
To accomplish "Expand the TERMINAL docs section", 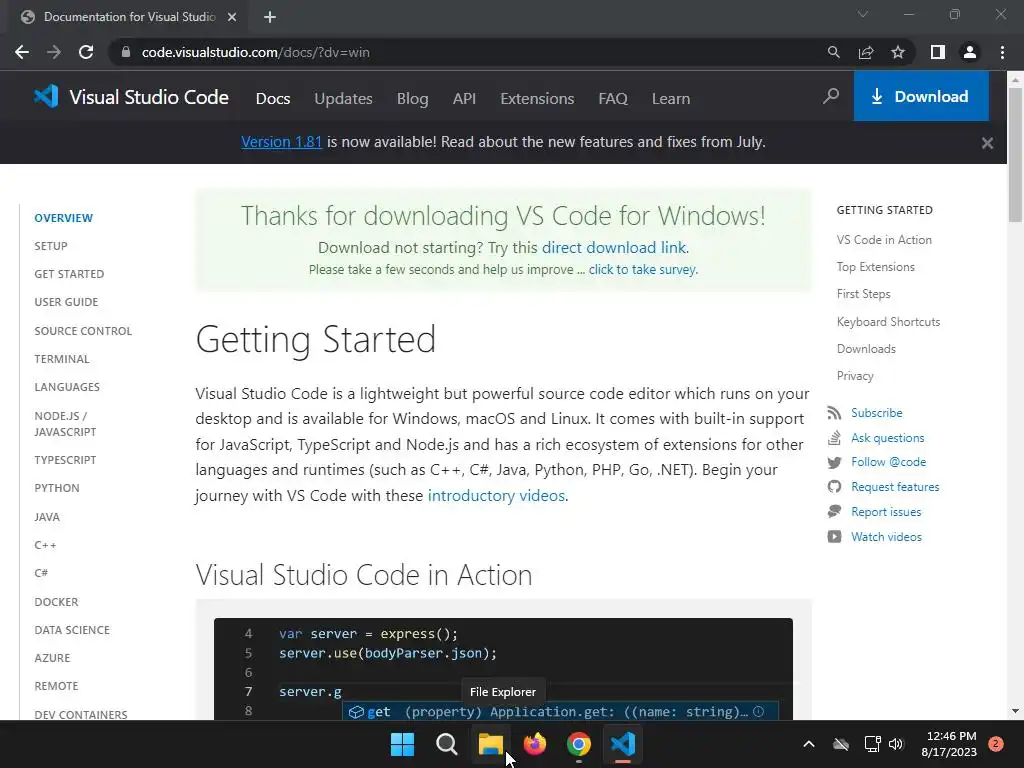I will [62, 359].
